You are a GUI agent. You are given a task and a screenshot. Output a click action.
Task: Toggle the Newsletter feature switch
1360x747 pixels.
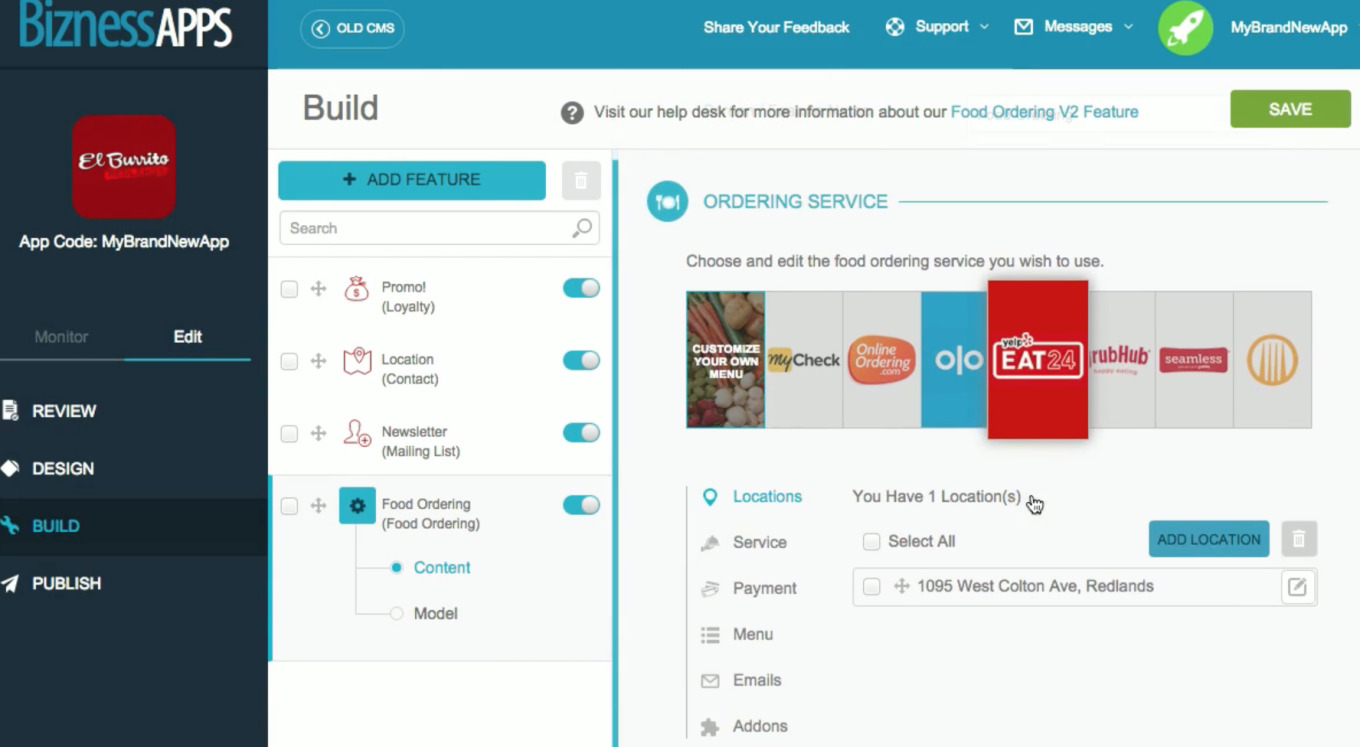click(x=581, y=432)
